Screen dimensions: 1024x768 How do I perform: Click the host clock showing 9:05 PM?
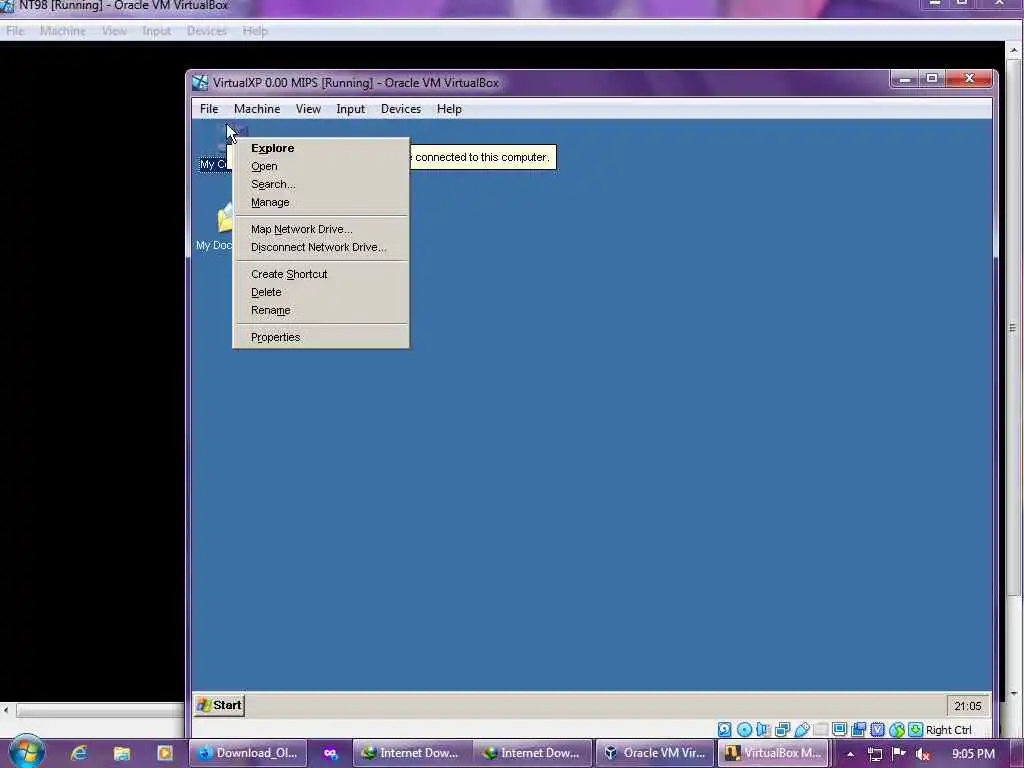(x=974, y=754)
